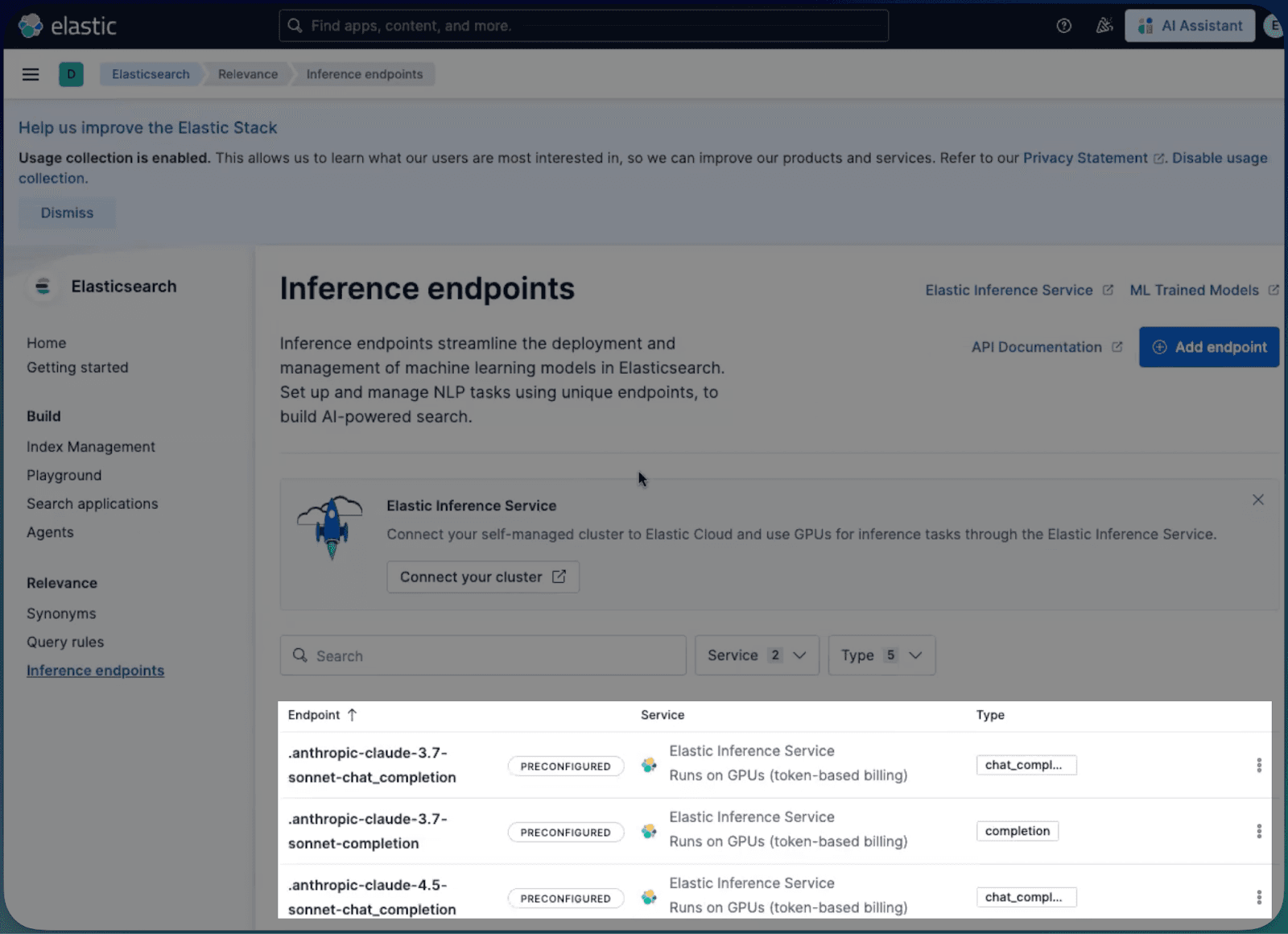Click the celebration announcements icon
The height and width of the screenshot is (934, 1288).
(x=1104, y=25)
